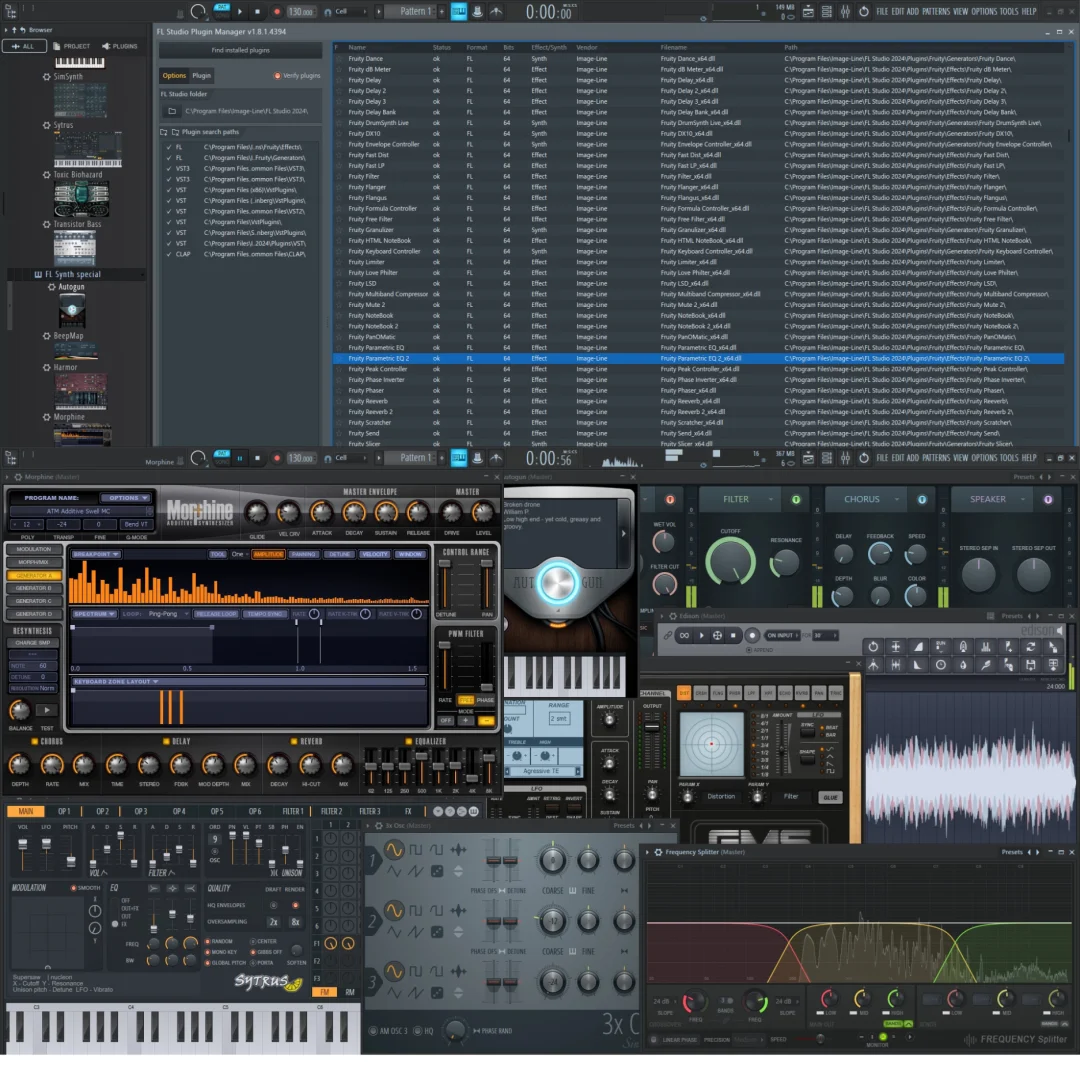This screenshot has width=1080, height=1080.
Task: Open the PATTERNS menu in the top bar
Action: pyautogui.click(x=936, y=11)
